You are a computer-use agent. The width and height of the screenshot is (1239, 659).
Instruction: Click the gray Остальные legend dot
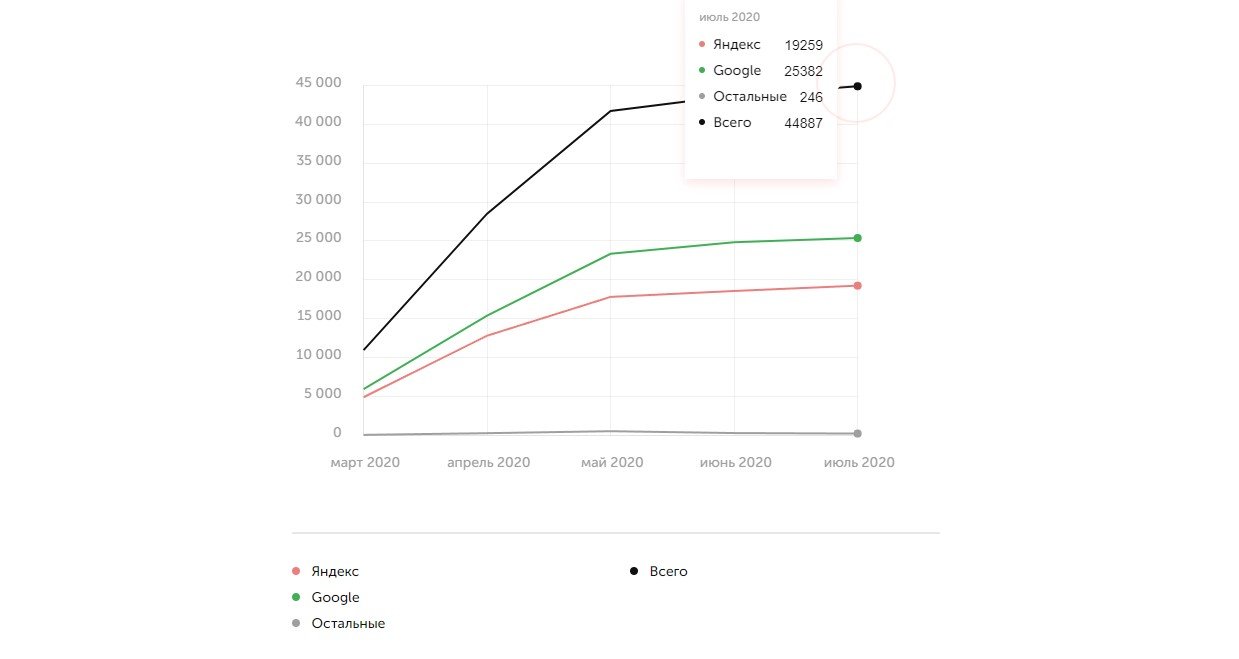click(296, 623)
